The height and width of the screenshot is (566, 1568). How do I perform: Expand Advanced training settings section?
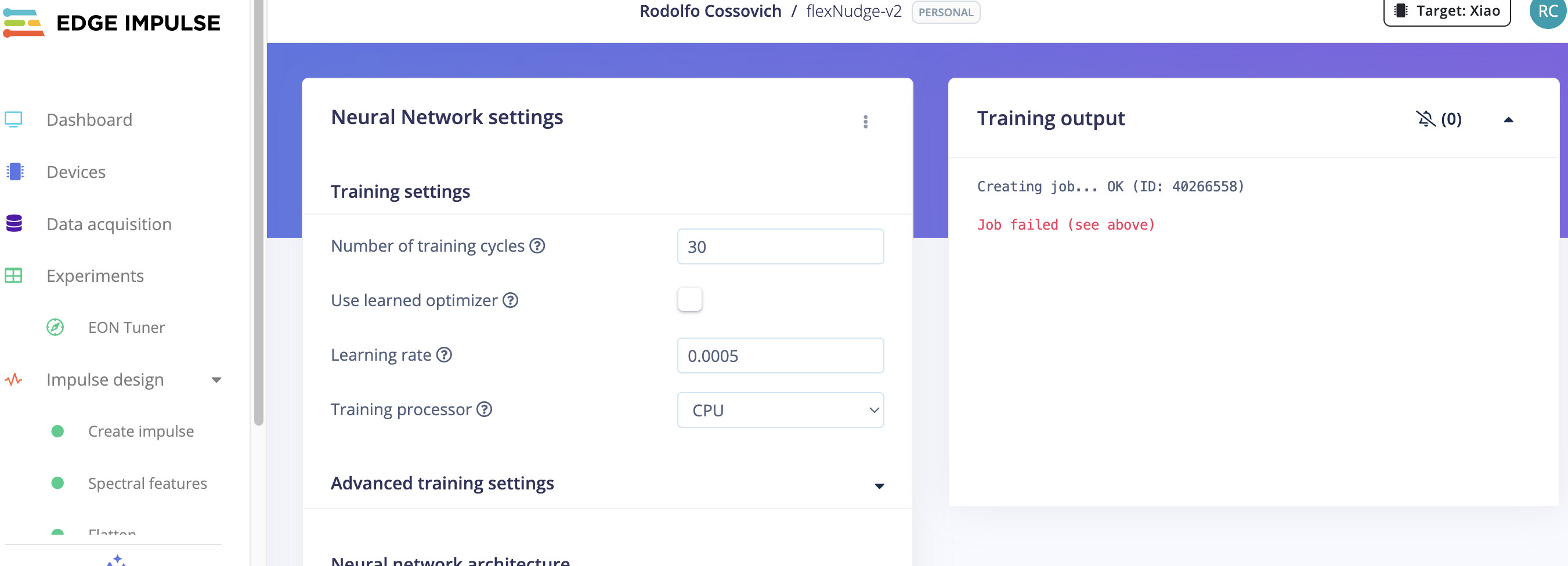coord(879,485)
